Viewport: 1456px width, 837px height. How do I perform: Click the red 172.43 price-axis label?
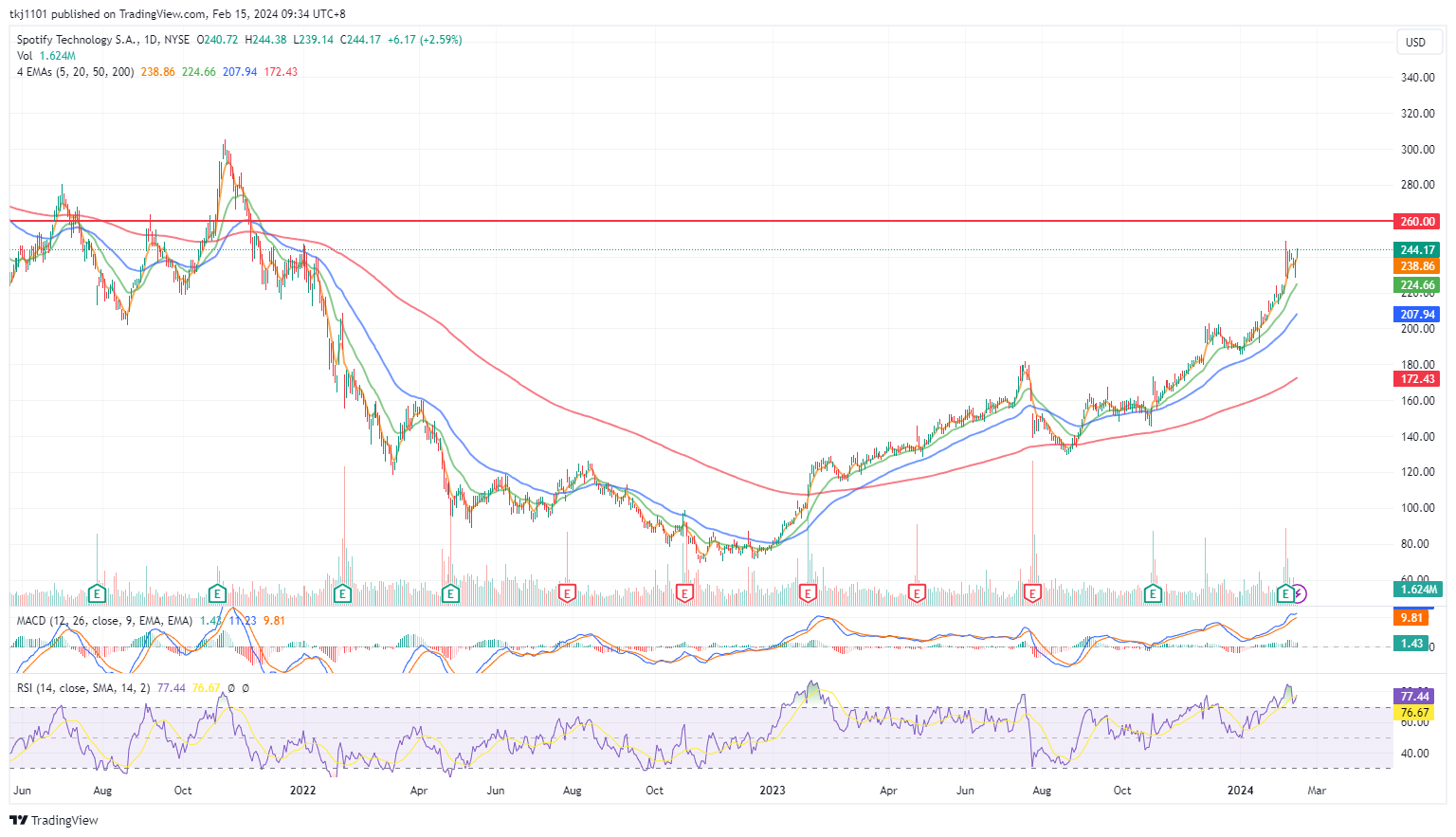[x=1417, y=379]
